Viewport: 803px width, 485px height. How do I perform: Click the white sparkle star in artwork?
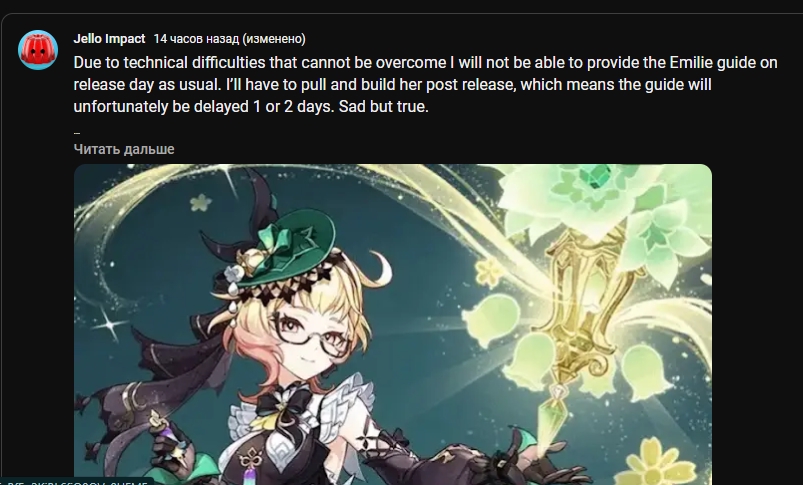point(109,324)
